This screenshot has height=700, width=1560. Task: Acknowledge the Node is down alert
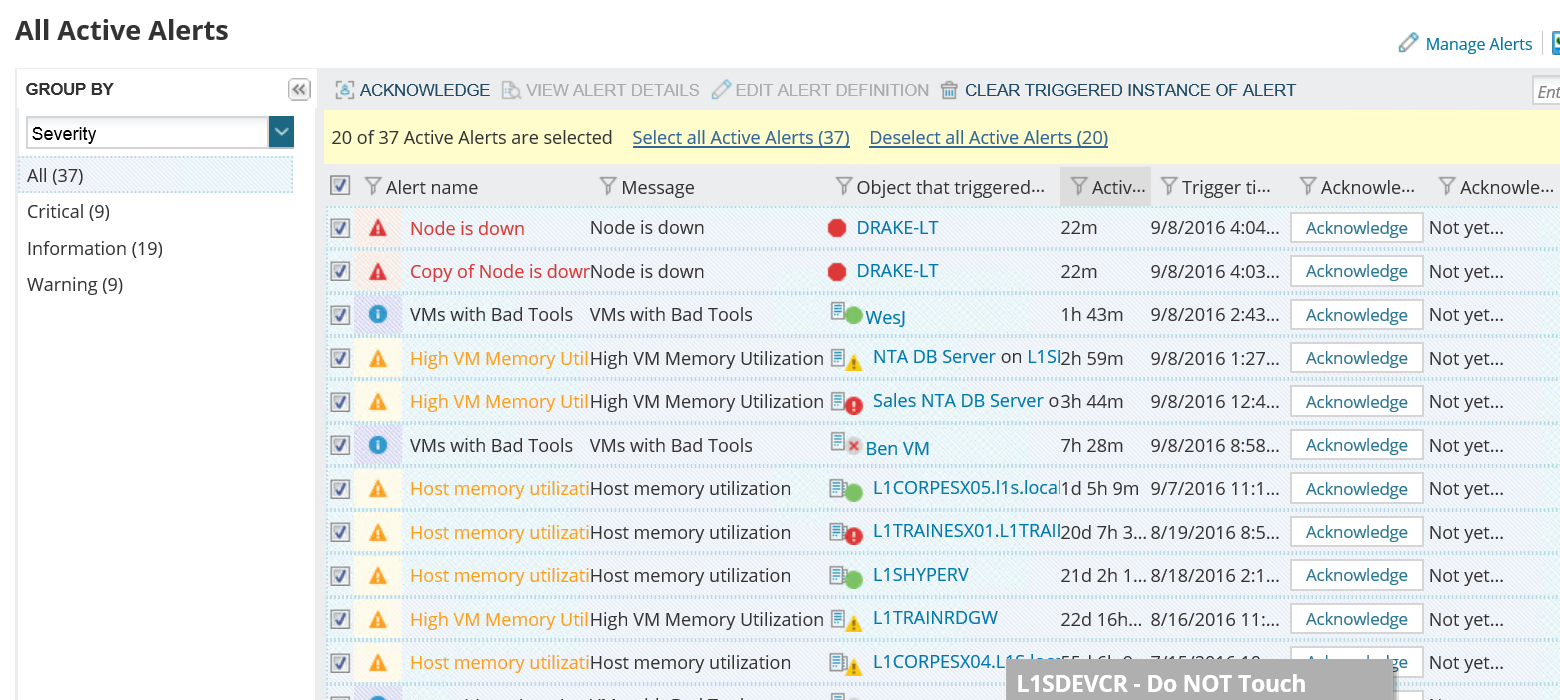coord(1356,228)
